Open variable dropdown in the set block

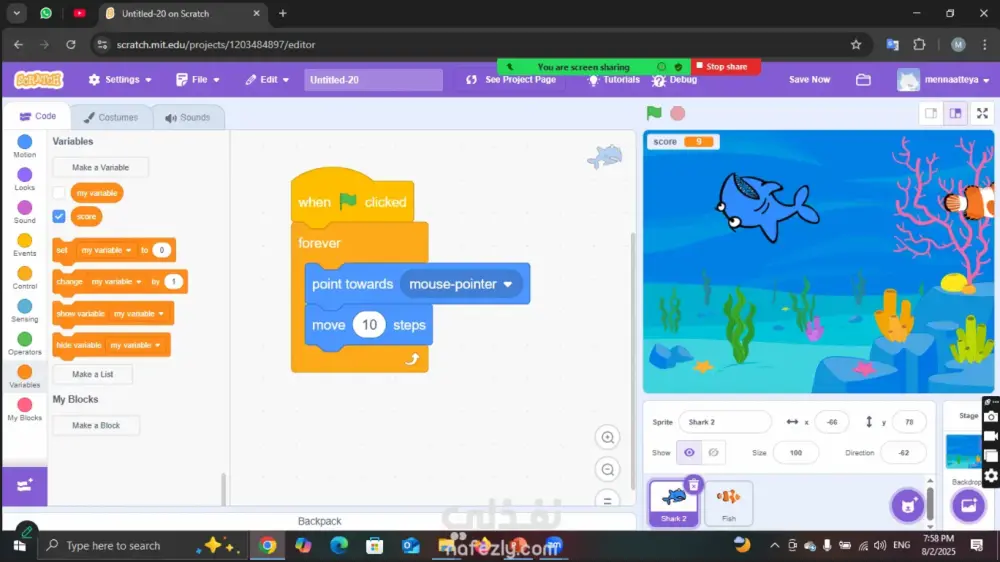click(x=106, y=250)
